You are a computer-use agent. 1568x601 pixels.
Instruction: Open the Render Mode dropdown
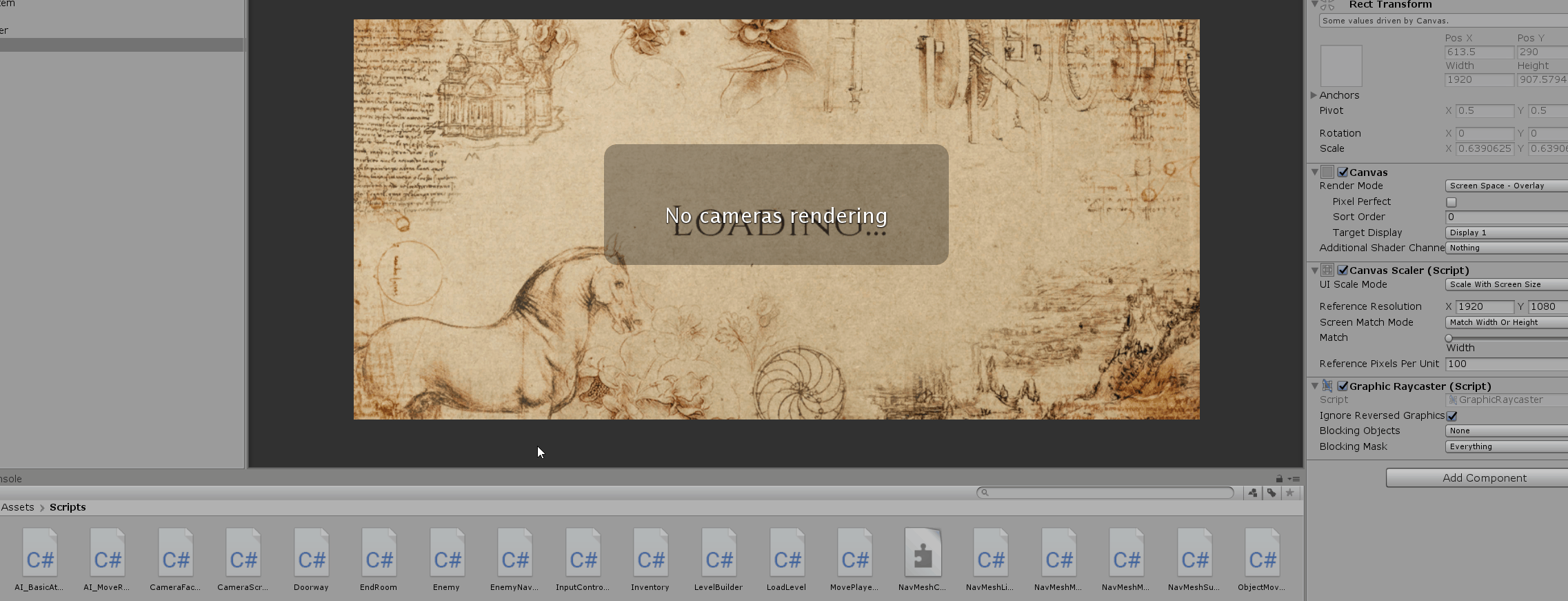pyautogui.click(x=1507, y=186)
